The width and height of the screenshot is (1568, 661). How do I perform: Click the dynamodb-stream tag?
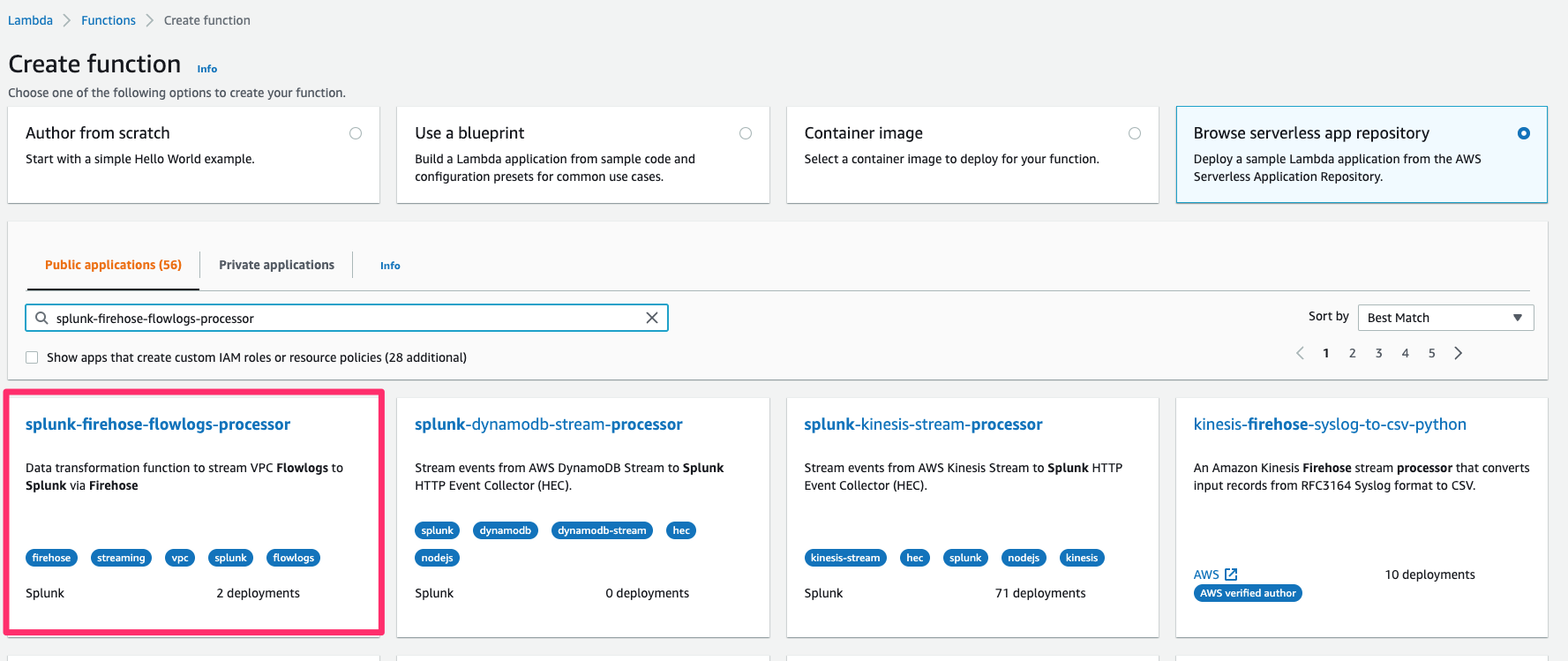pyautogui.click(x=602, y=530)
